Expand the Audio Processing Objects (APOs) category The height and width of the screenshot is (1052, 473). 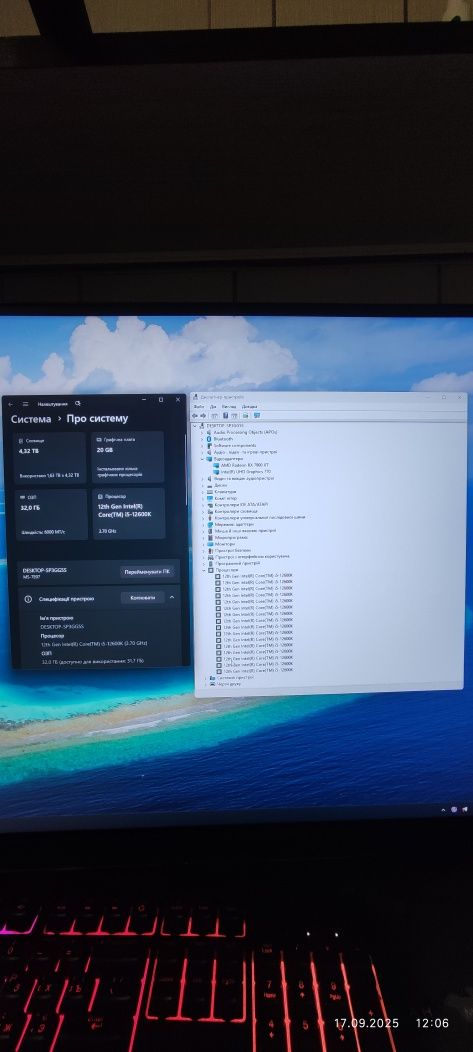[203, 432]
